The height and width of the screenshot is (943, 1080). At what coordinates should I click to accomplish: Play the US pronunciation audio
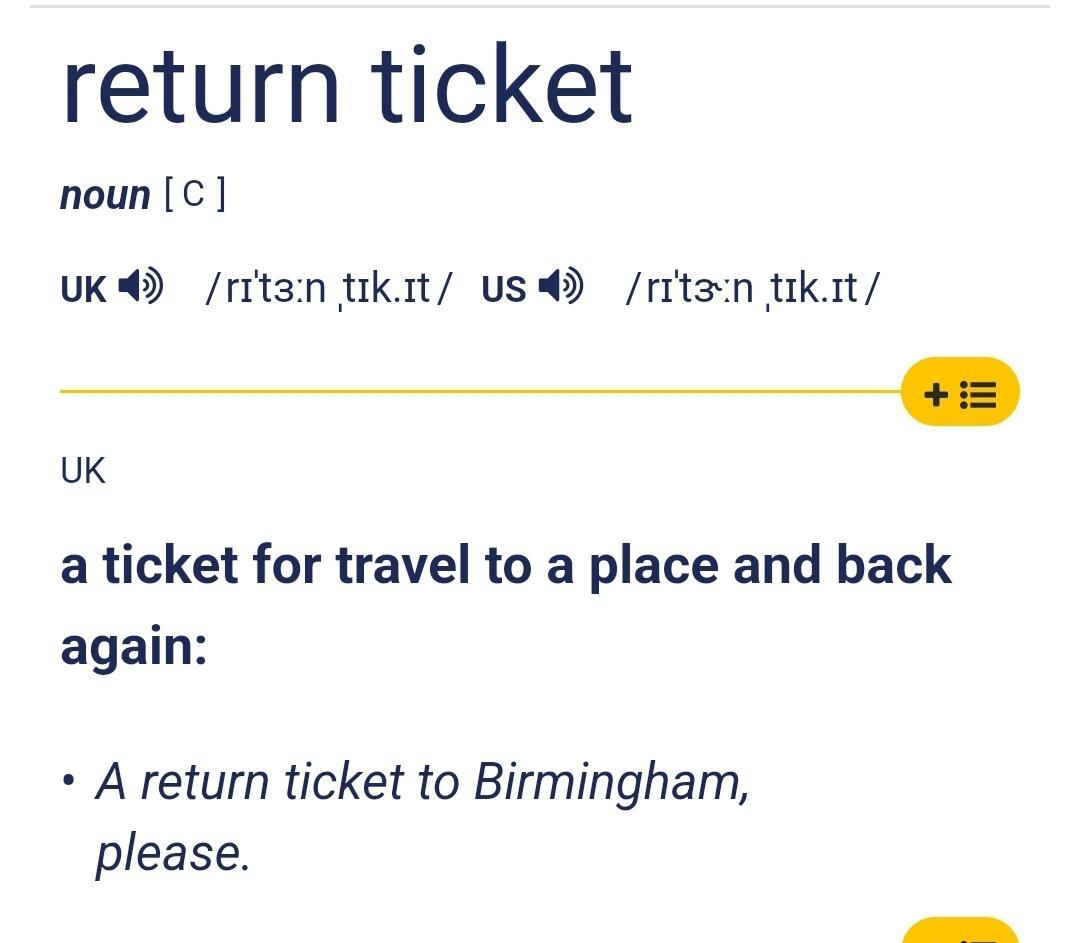click(x=561, y=286)
